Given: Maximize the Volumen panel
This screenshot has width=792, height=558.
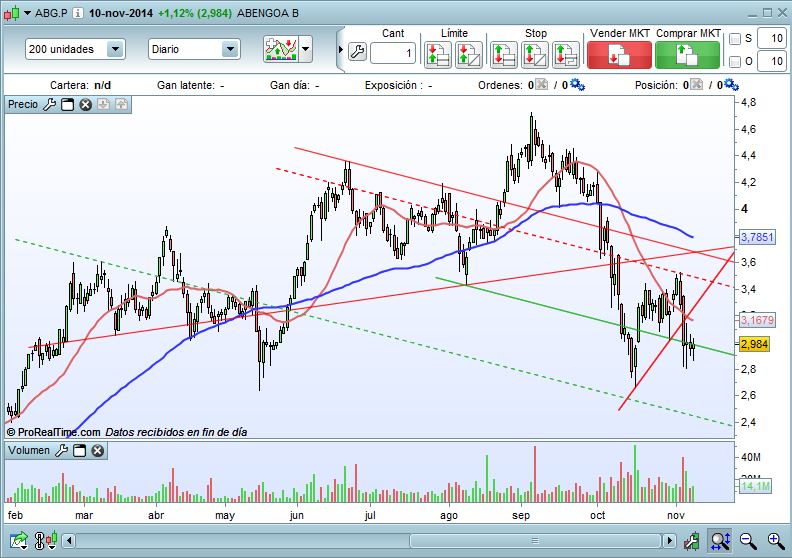Looking at the screenshot, I should coord(79,450).
